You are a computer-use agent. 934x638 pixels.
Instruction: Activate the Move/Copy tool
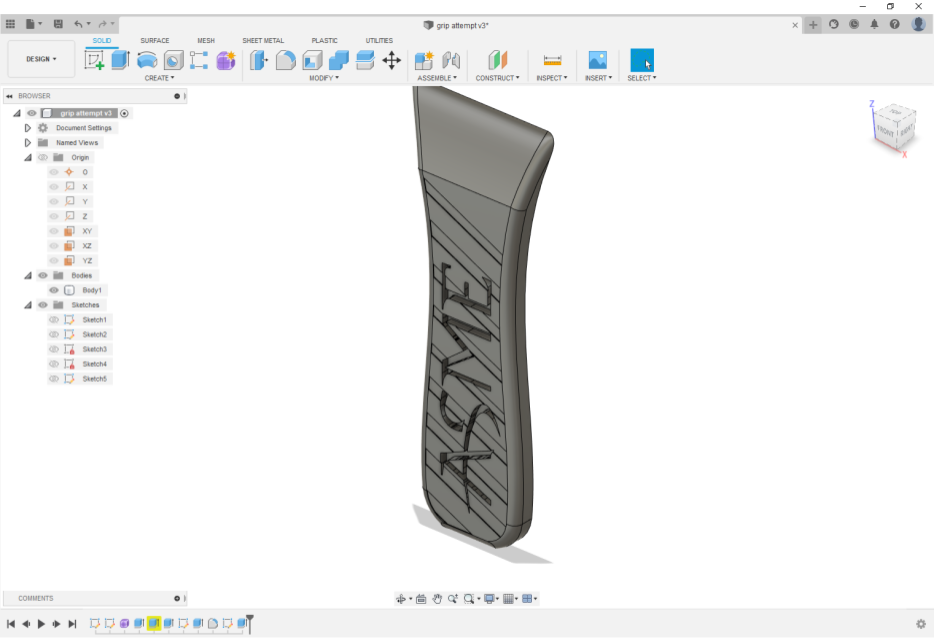click(391, 61)
